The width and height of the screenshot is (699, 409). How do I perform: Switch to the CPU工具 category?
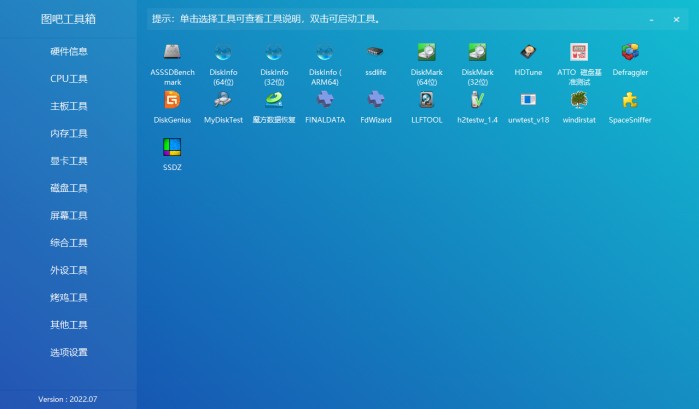[x=69, y=79]
